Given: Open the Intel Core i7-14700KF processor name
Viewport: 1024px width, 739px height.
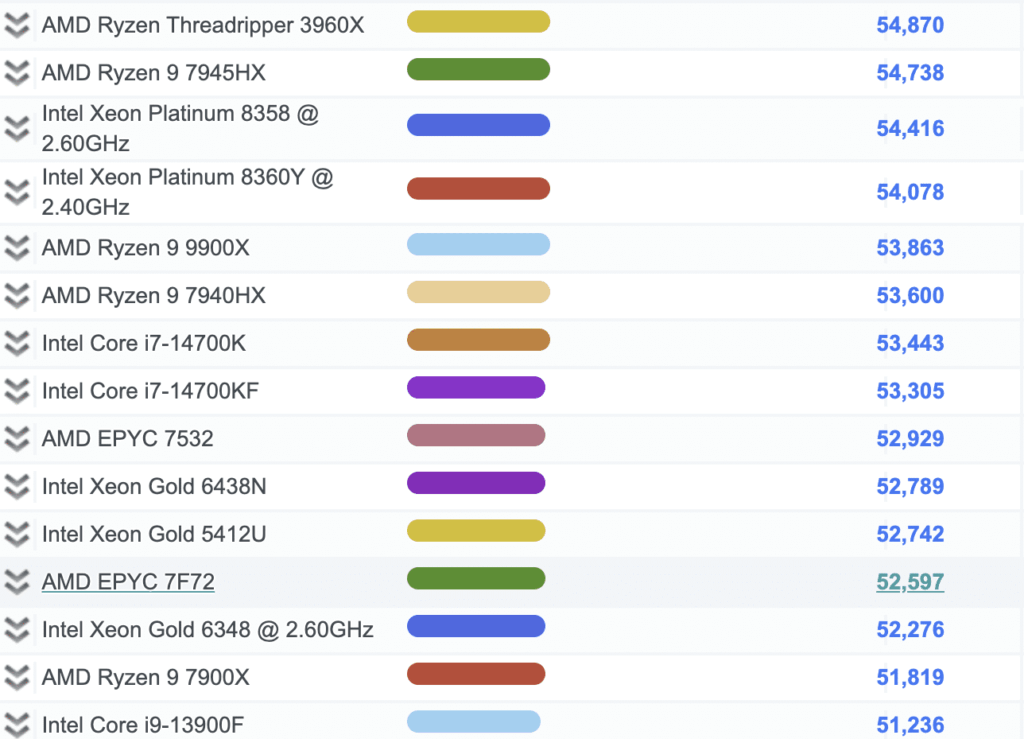Looking at the screenshot, I should pos(150,391).
